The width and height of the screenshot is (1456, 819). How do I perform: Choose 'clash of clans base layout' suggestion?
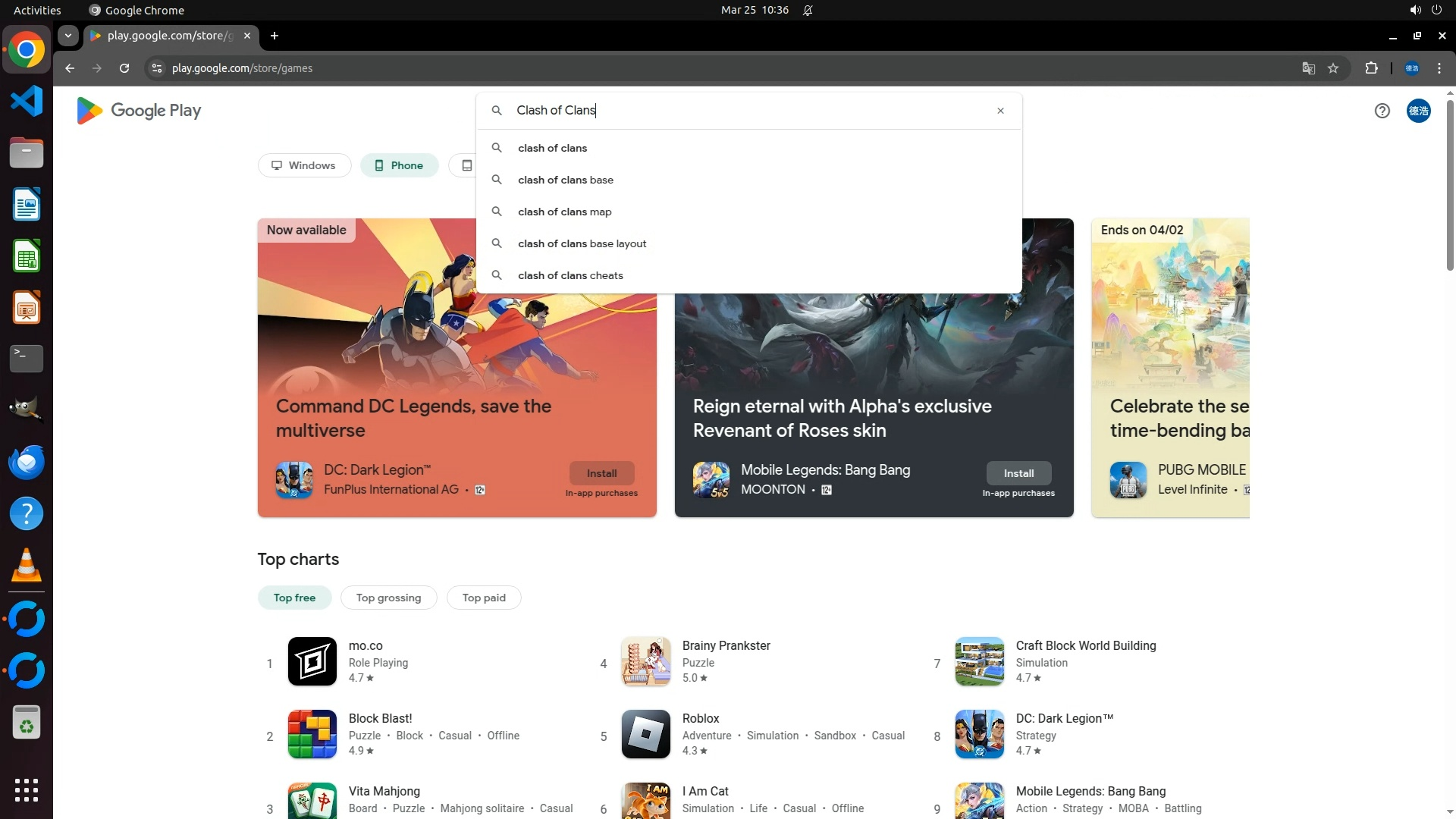click(x=582, y=243)
